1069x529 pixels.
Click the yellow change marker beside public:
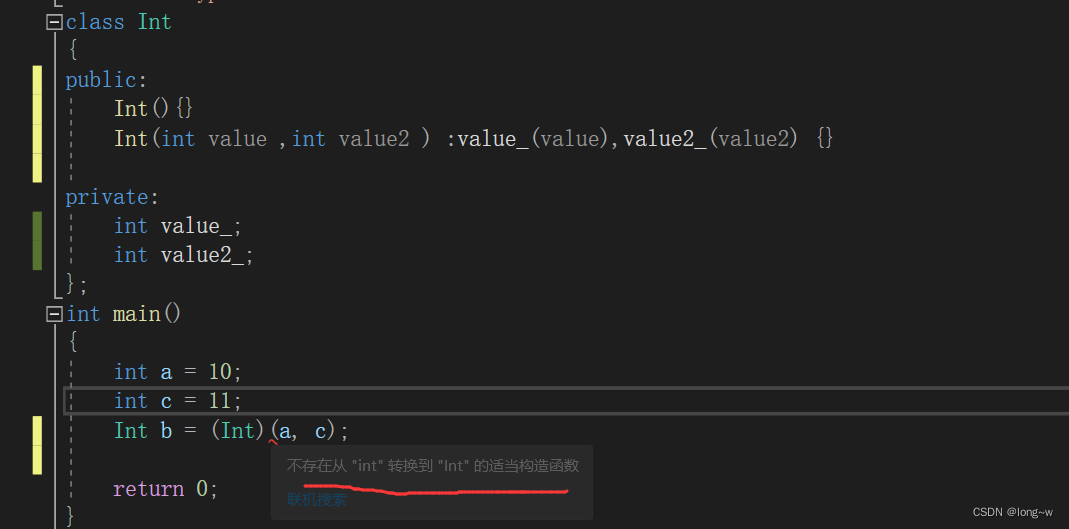click(38, 80)
